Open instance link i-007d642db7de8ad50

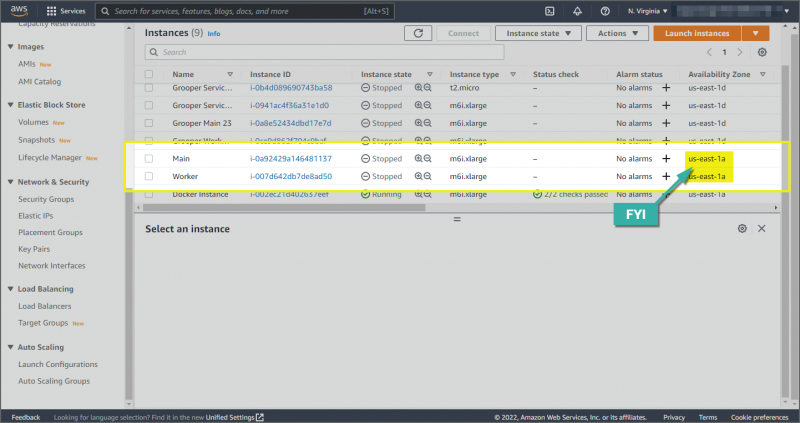[x=291, y=176]
